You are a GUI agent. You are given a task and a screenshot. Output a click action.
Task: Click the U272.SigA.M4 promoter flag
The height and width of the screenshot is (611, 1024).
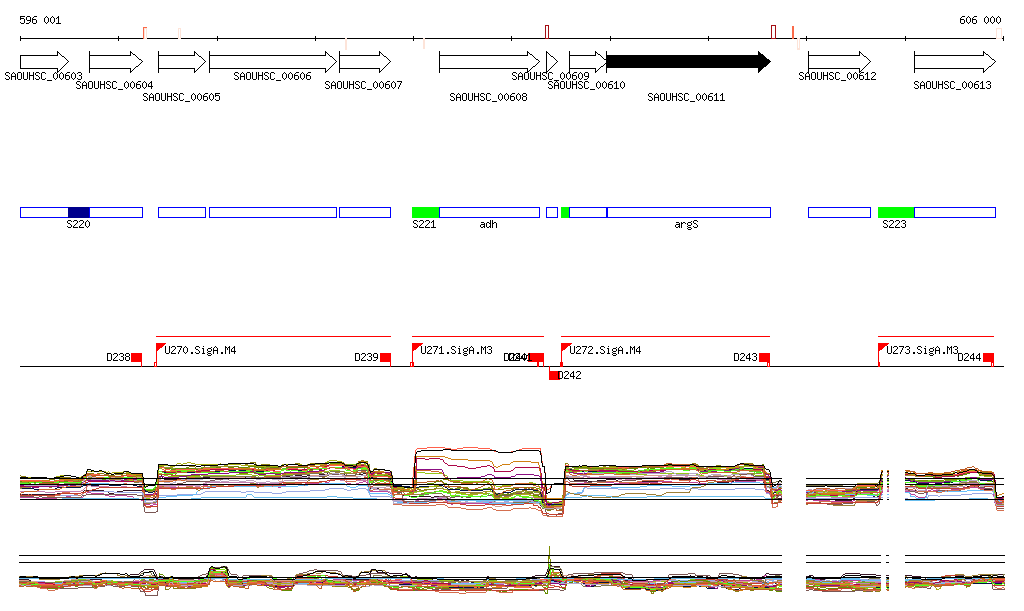pyautogui.click(x=565, y=348)
